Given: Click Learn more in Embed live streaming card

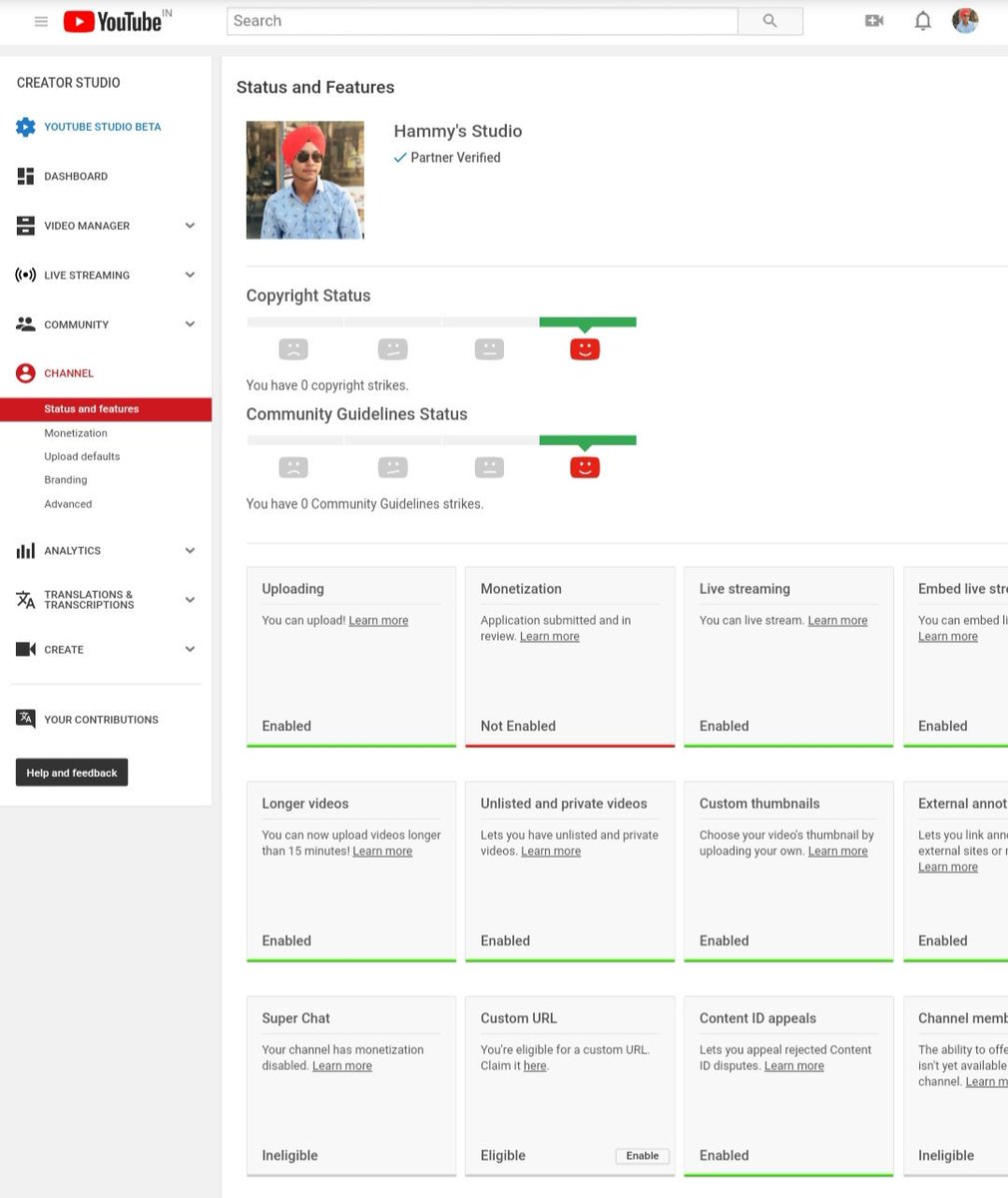Looking at the screenshot, I should 948,637.
